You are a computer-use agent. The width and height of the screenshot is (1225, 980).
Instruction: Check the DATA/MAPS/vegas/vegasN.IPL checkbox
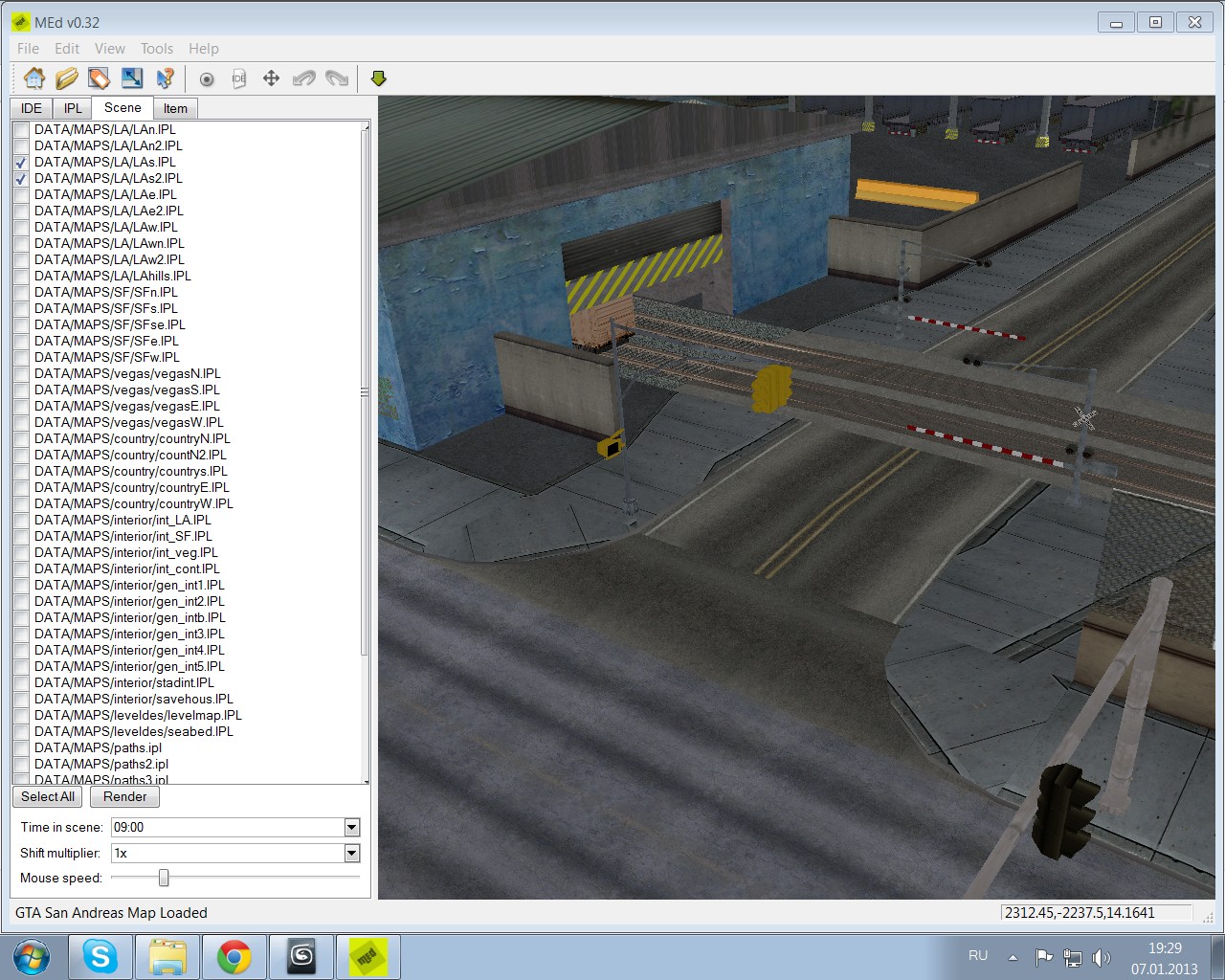[21, 373]
